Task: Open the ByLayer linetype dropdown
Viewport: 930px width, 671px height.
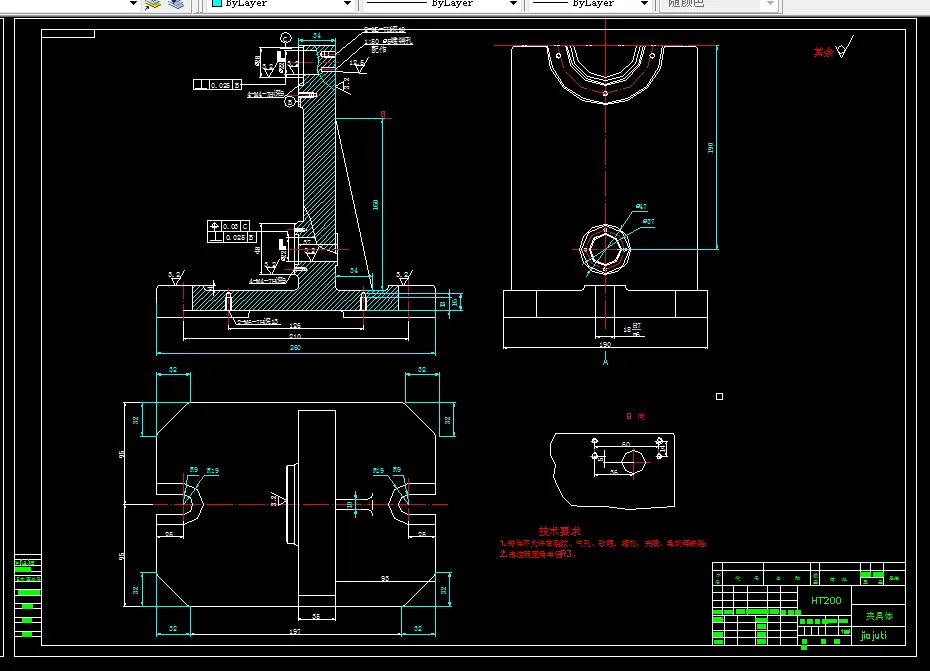Action: coord(513,4)
